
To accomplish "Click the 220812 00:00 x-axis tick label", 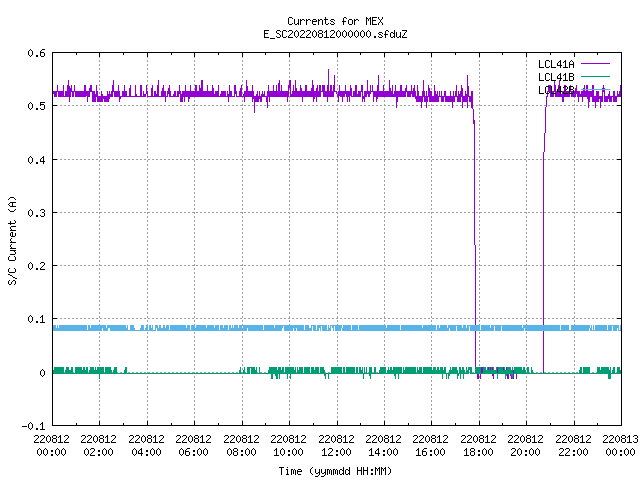I will 51,446.
